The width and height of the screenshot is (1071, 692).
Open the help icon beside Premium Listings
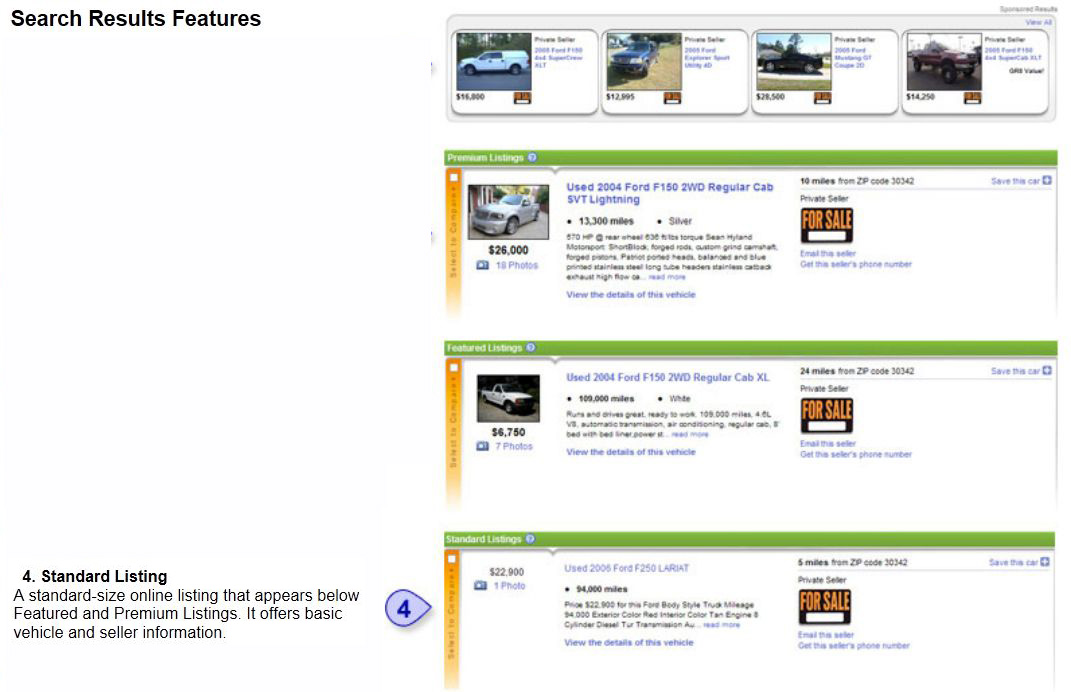click(532, 157)
